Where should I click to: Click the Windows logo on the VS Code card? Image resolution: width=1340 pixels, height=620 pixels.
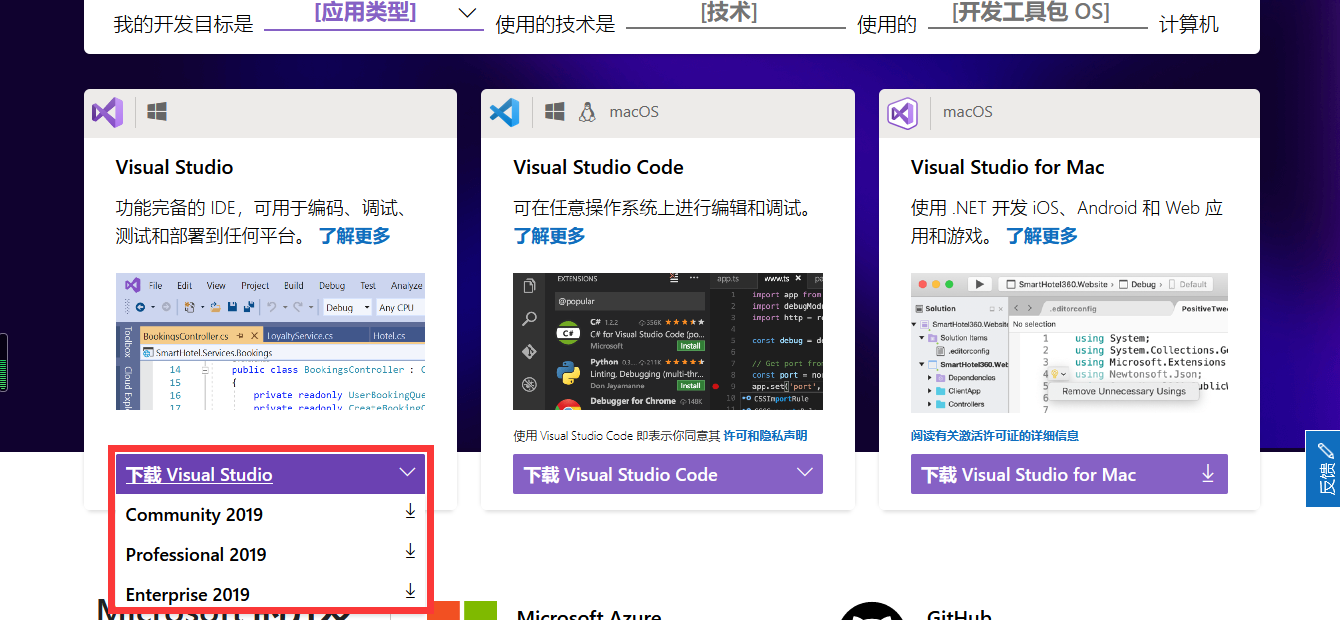coord(555,112)
